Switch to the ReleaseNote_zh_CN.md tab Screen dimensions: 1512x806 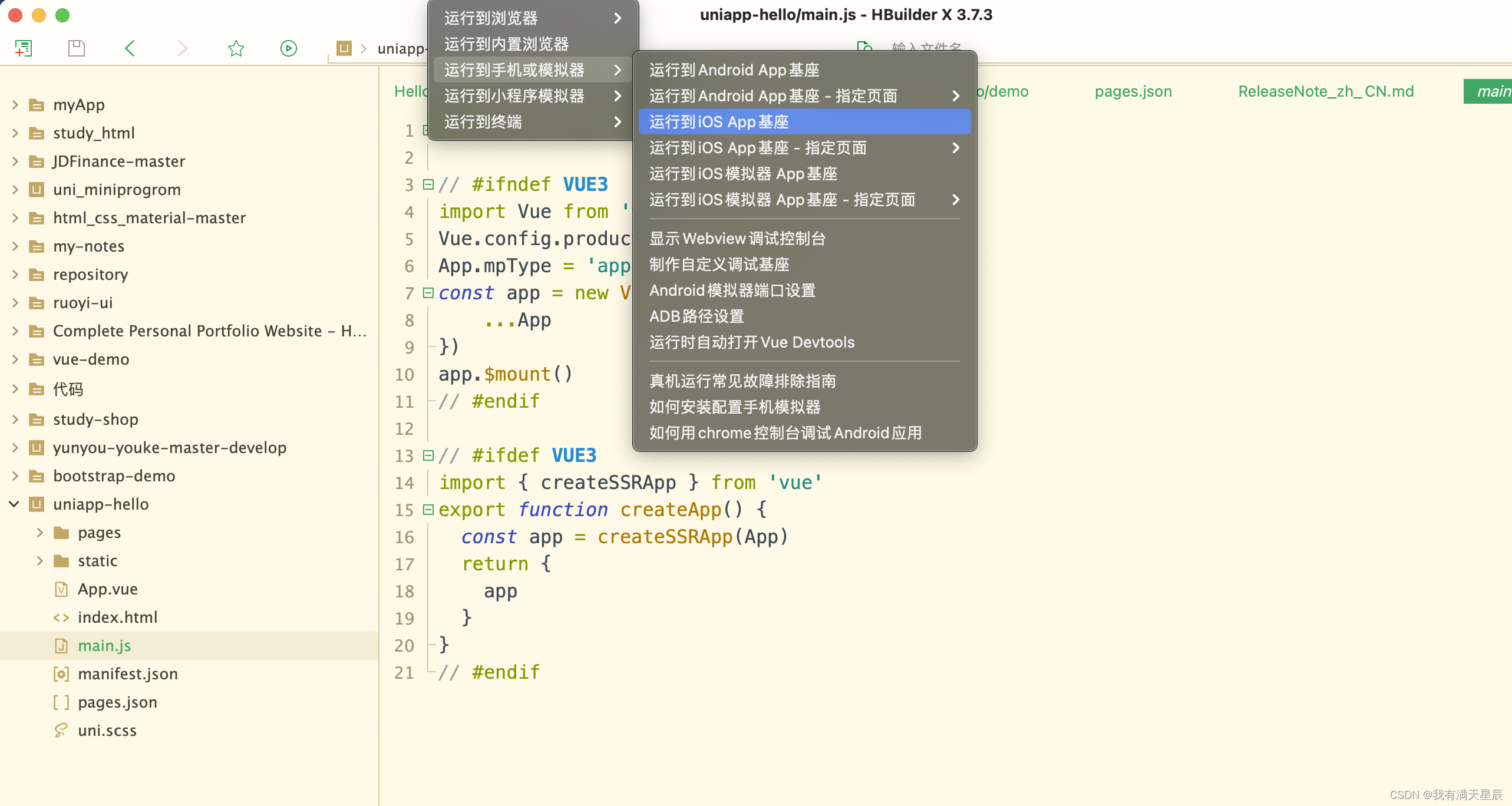(x=1326, y=91)
